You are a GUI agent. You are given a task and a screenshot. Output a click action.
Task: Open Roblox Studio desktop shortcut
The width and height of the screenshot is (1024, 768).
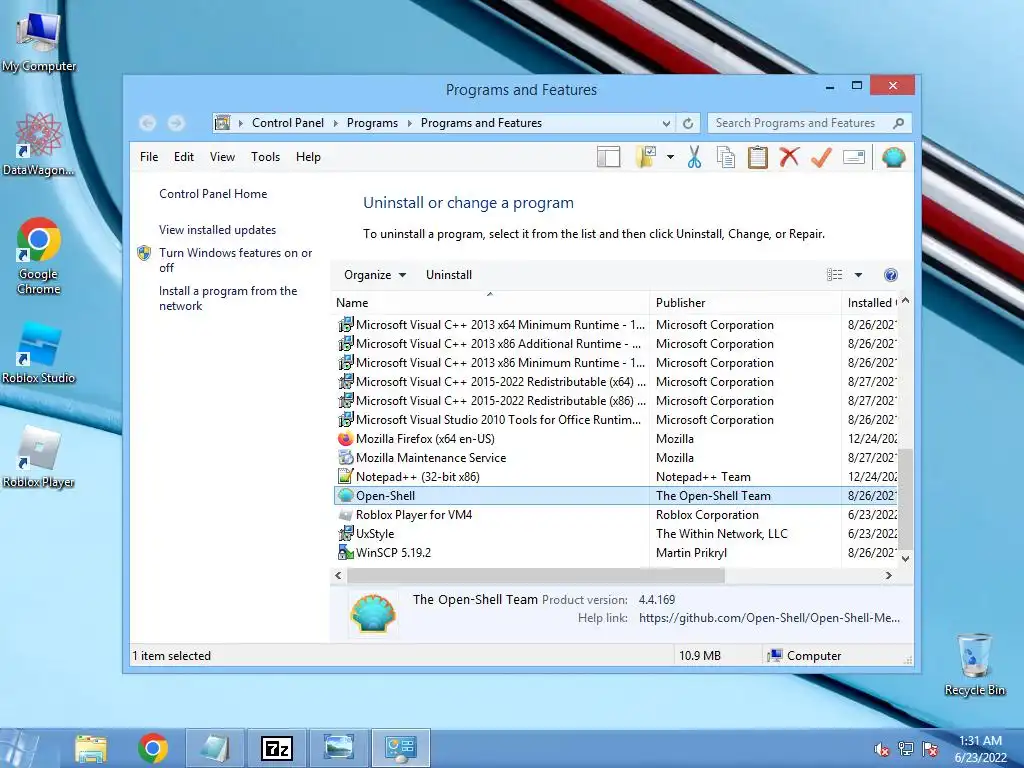pos(39,353)
